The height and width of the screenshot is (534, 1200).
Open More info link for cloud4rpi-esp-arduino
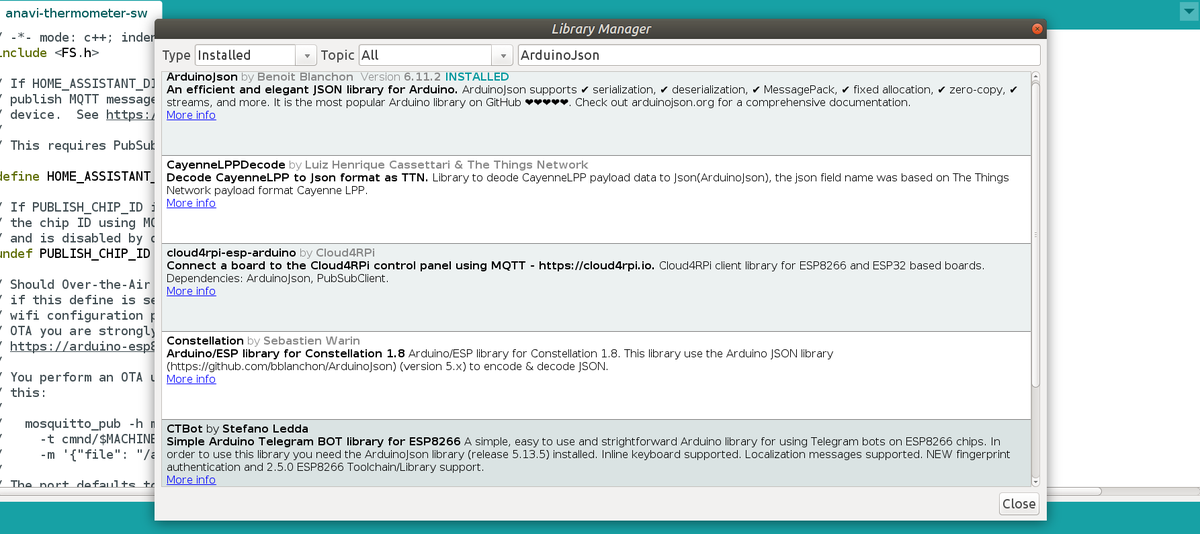pos(191,291)
